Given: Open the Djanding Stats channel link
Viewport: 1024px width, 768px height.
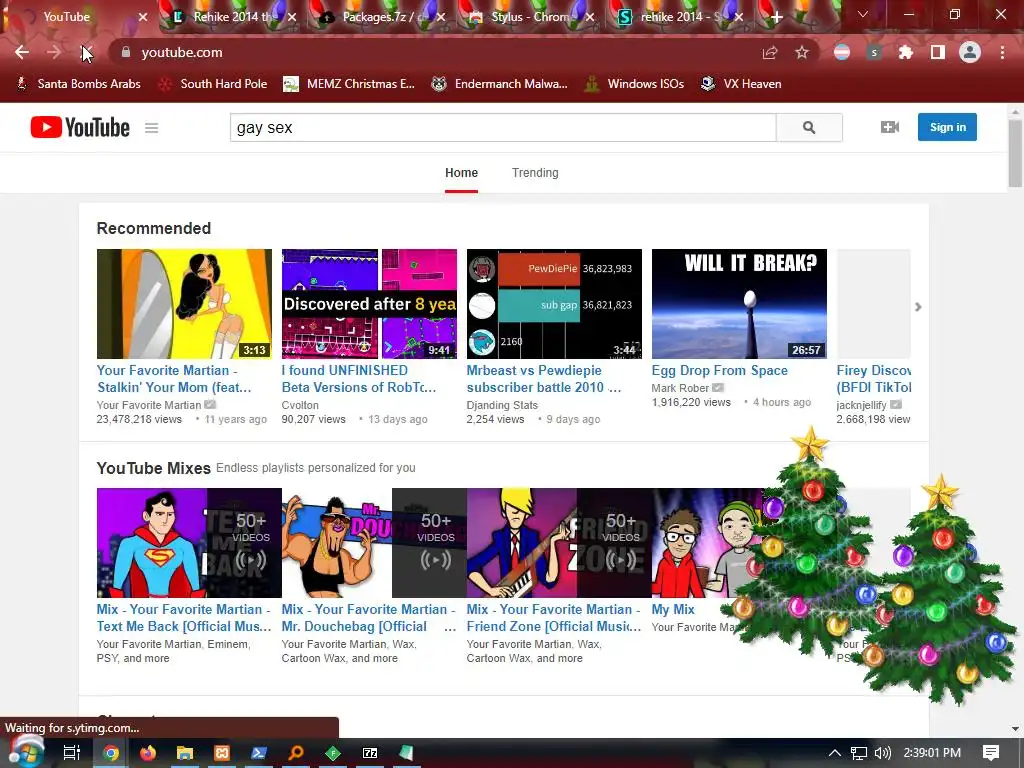Looking at the screenshot, I should (502, 405).
